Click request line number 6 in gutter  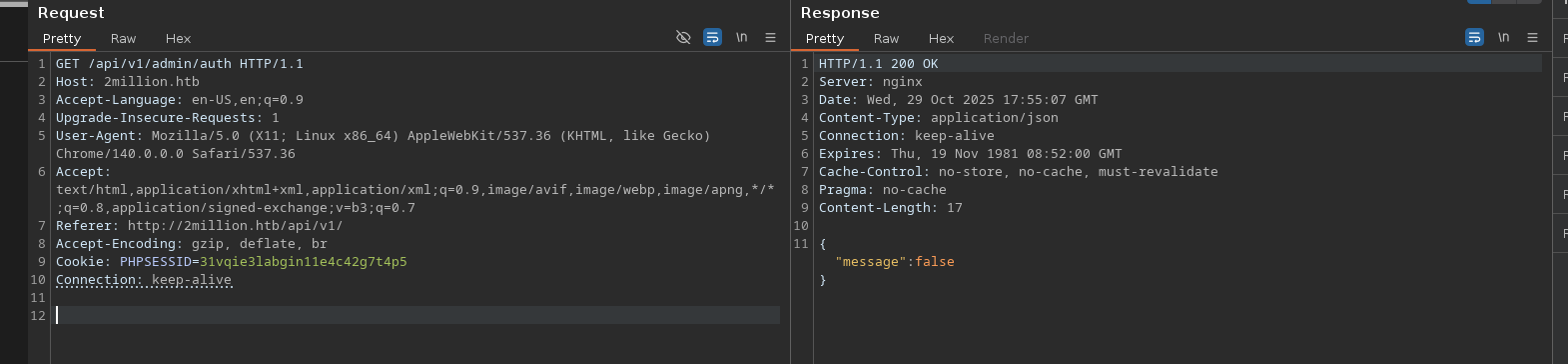[42, 171]
